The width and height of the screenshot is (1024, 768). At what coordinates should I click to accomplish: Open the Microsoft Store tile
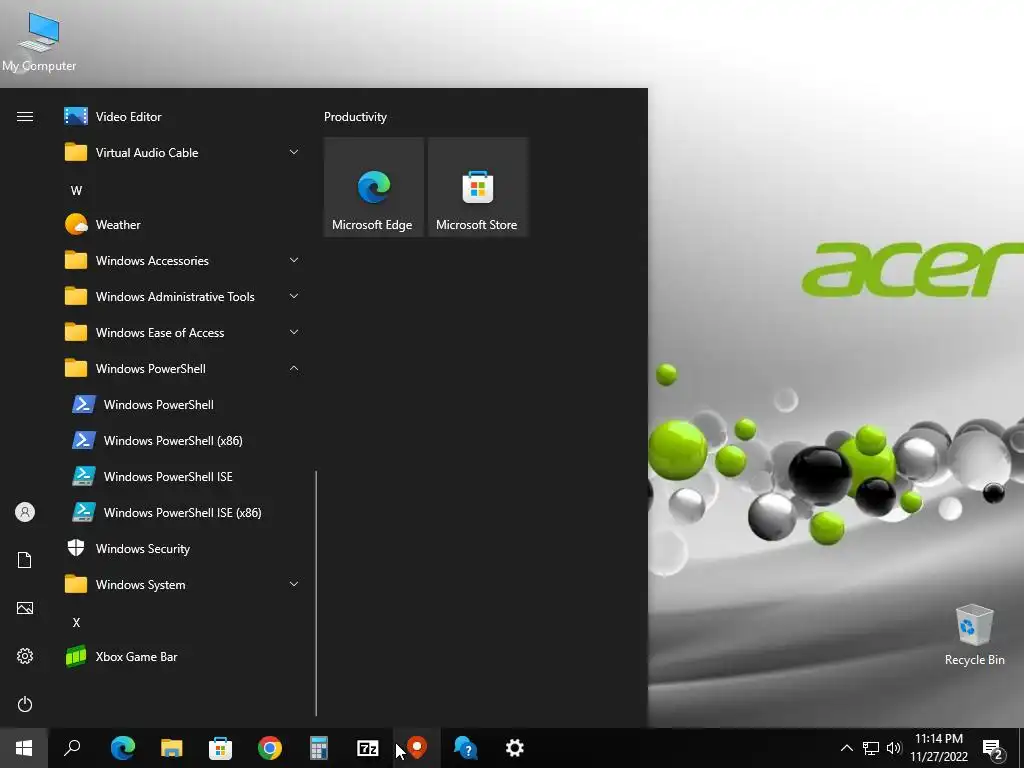477,187
